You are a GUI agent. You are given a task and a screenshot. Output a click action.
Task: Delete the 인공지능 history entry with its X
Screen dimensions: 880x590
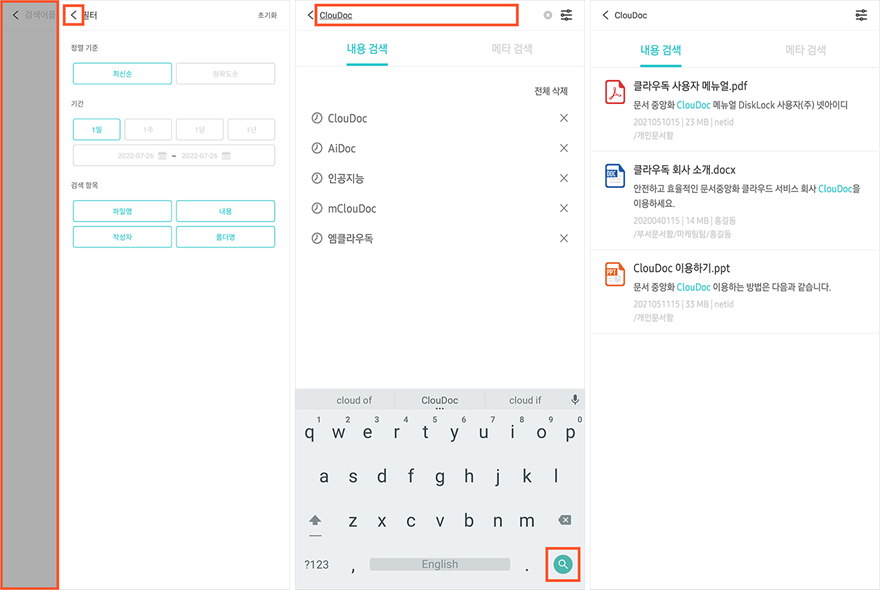coord(564,178)
